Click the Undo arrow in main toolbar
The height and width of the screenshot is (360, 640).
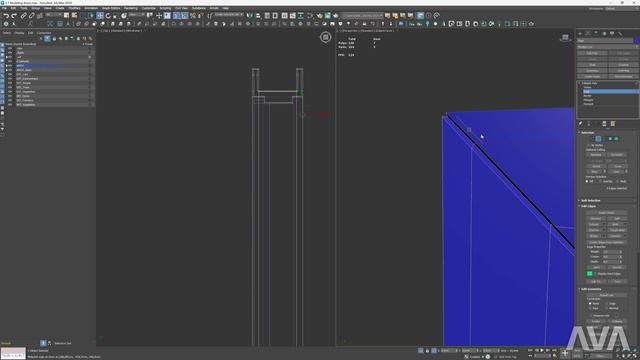[x=6, y=16]
